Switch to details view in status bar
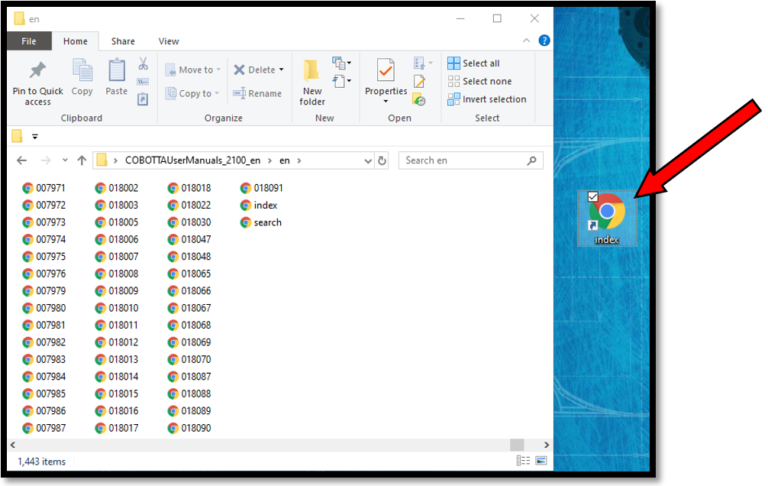This screenshot has width=768, height=486. click(x=523, y=460)
